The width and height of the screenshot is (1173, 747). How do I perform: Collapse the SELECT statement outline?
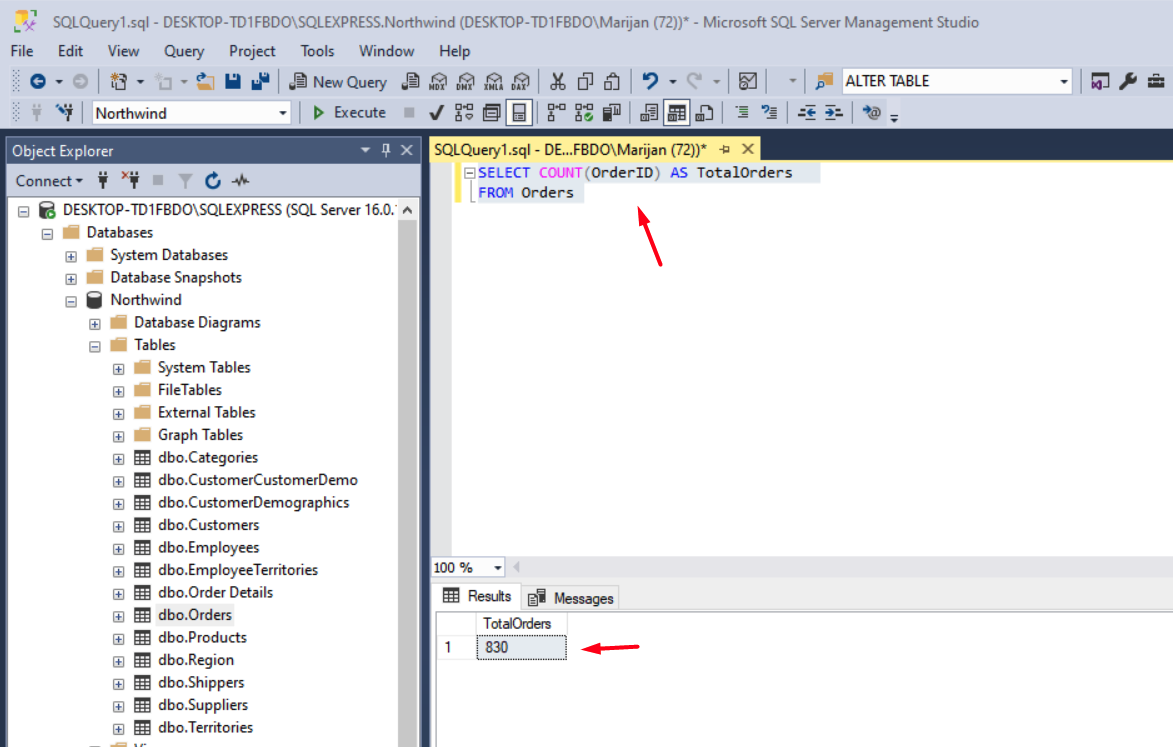(x=470, y=173)
